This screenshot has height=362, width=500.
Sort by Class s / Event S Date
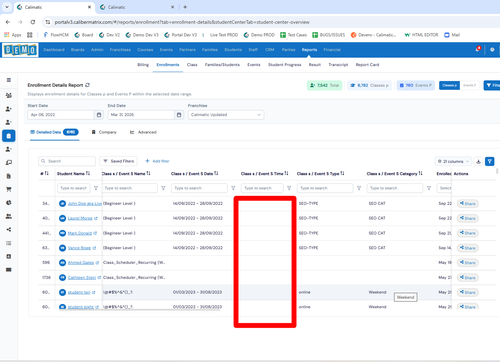pos(216,173)
